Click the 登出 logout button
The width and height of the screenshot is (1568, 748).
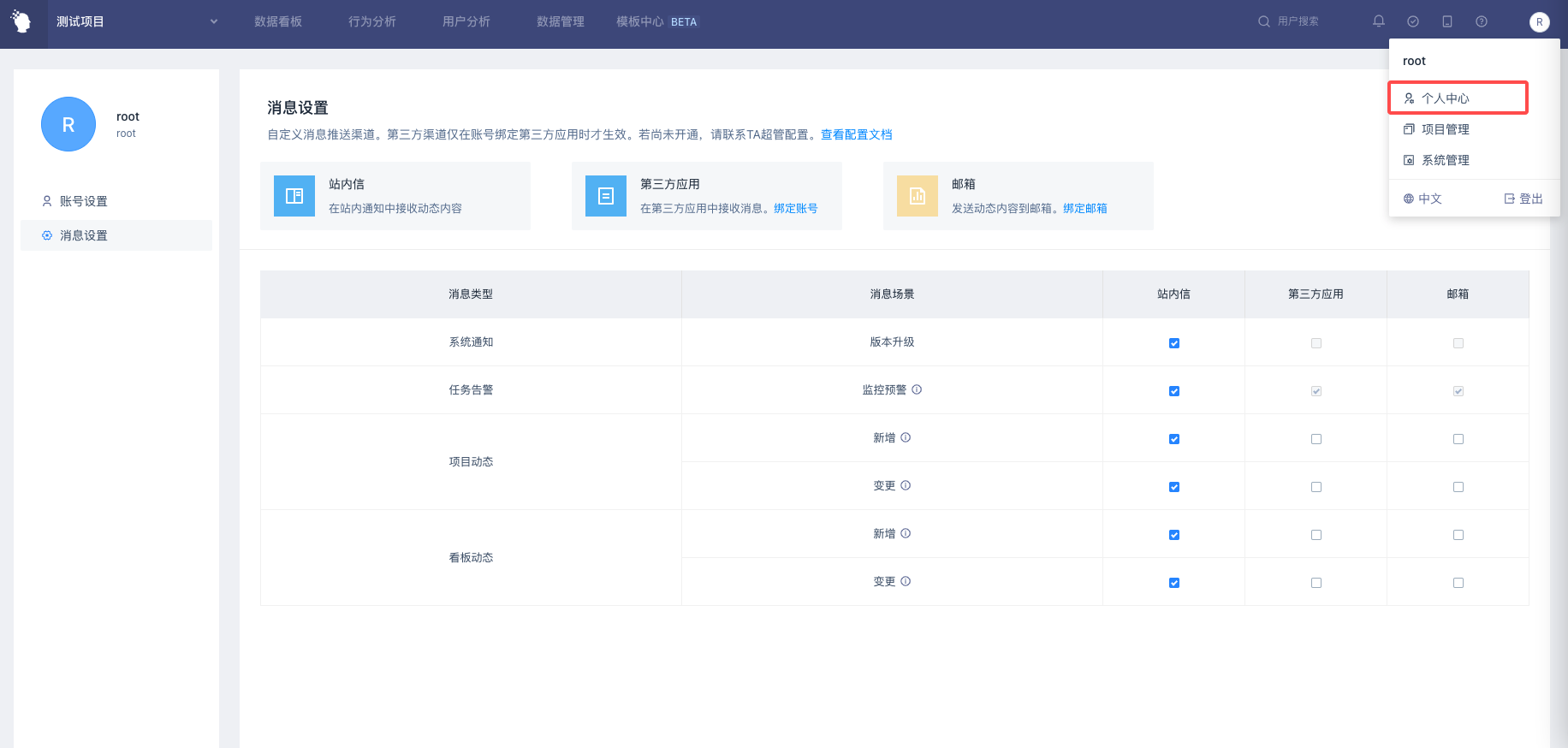1523,199
